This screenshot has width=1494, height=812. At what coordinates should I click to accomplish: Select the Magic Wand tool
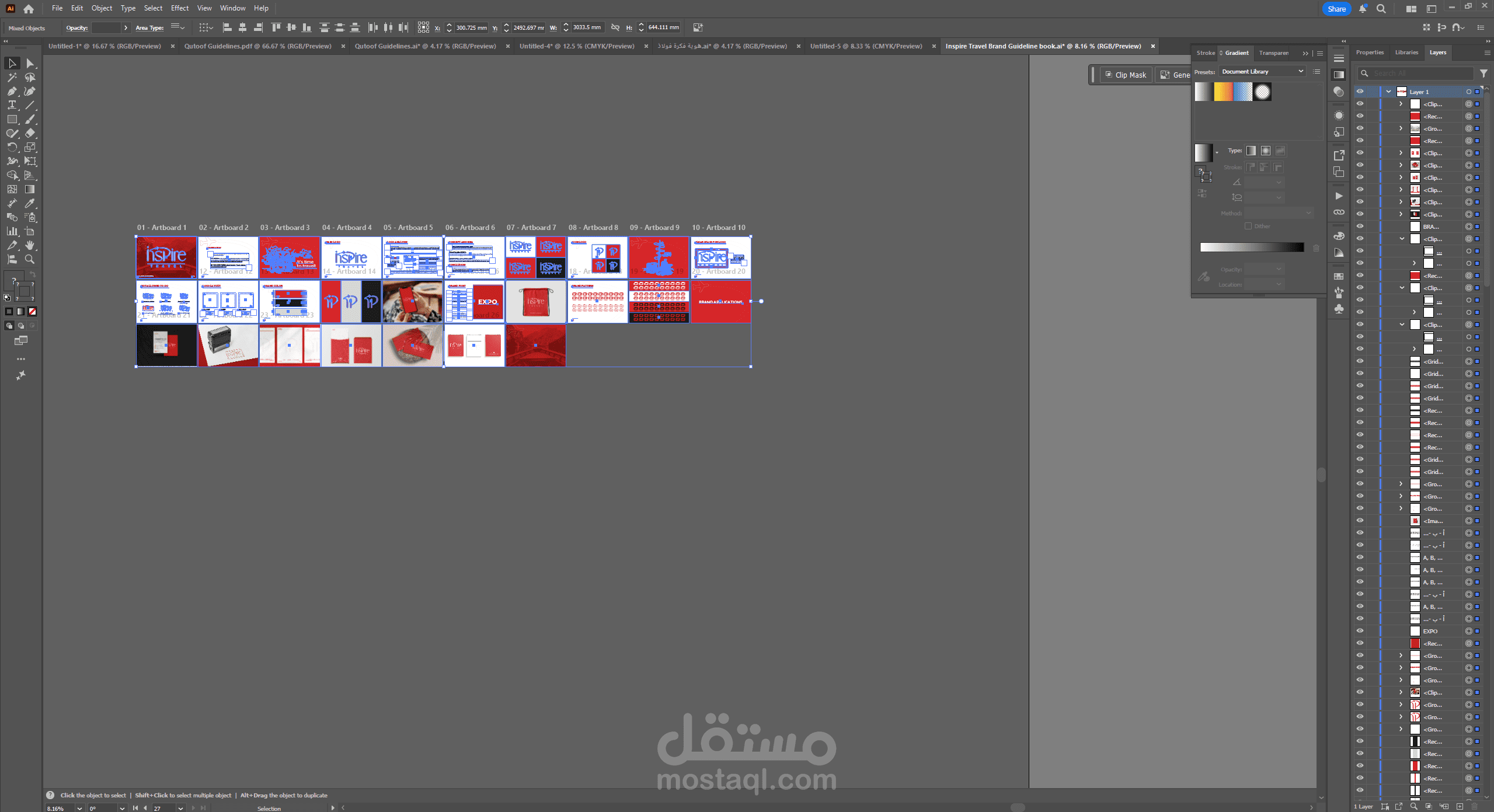[x=12, y=77]
